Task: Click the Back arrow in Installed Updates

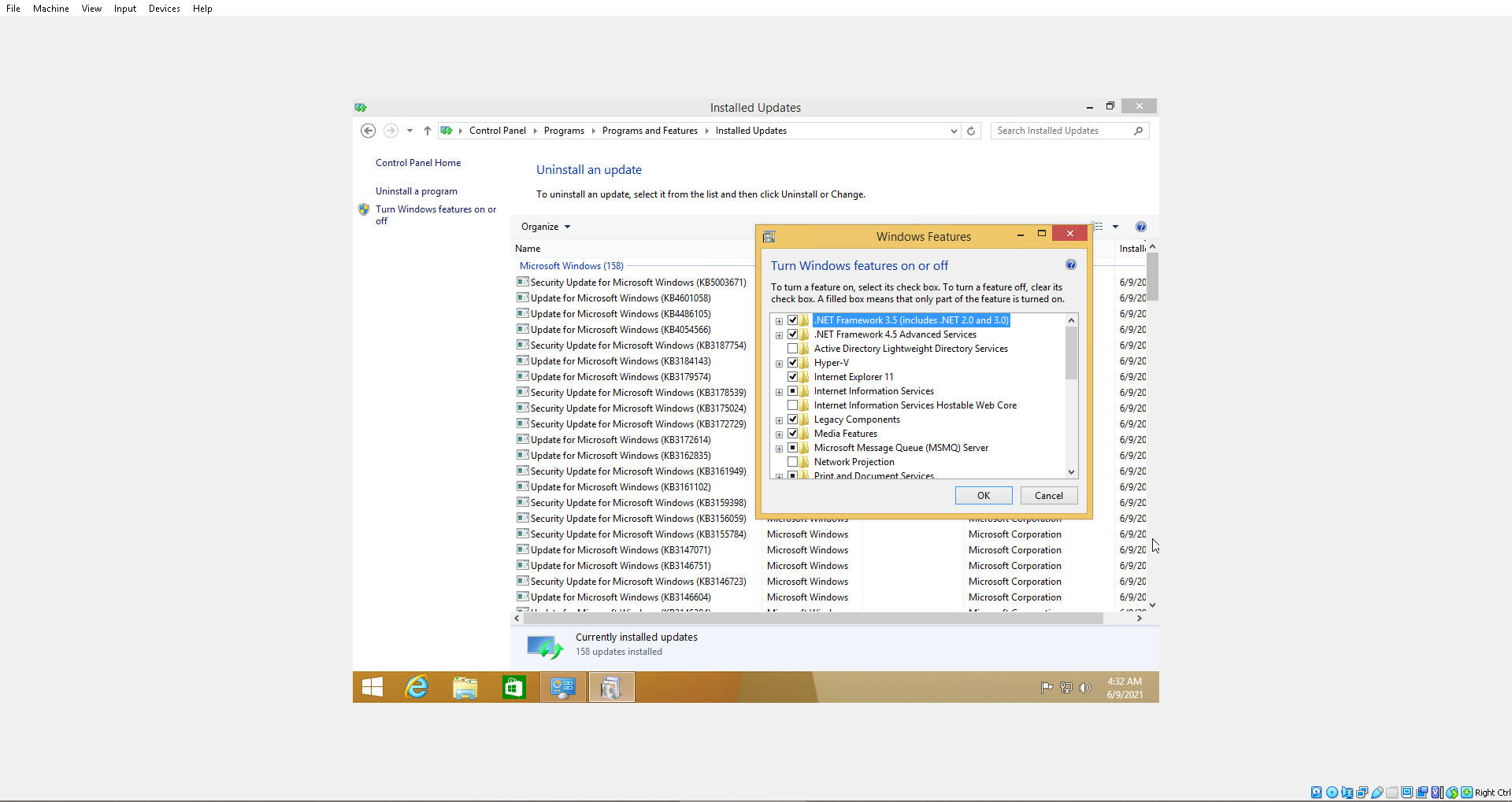Action: point(368,131)
